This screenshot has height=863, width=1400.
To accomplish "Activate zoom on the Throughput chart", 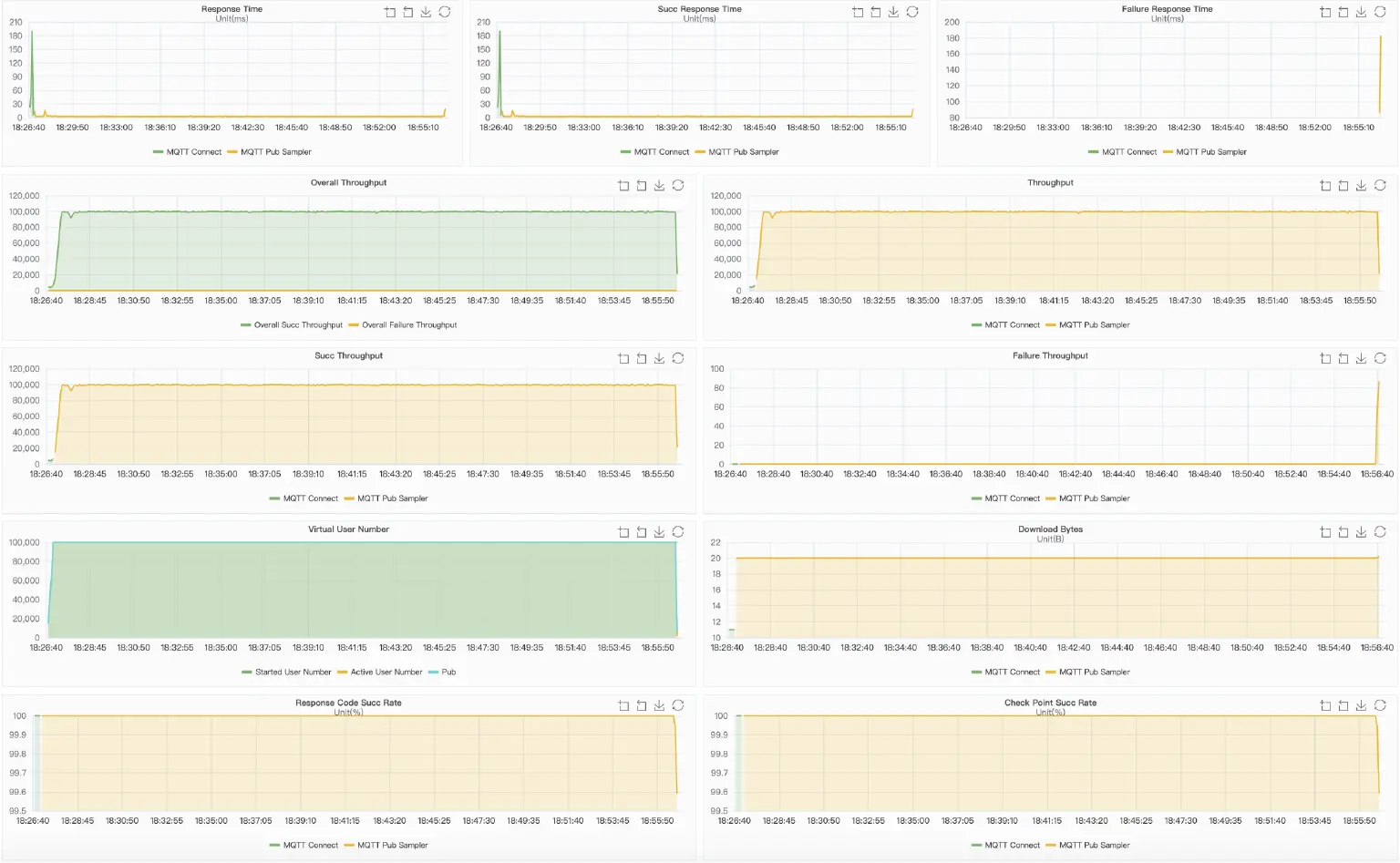I will click(1324, 185).
